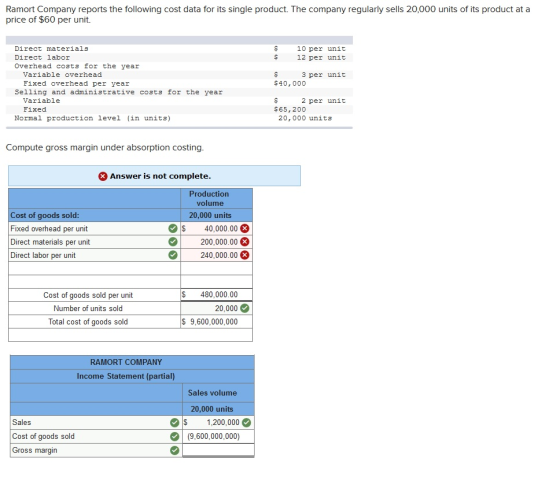Image resolution: width=560 pixels, height=495 pixels.
Task: Click green check next to Sales row label
Action: coord(175,422)
